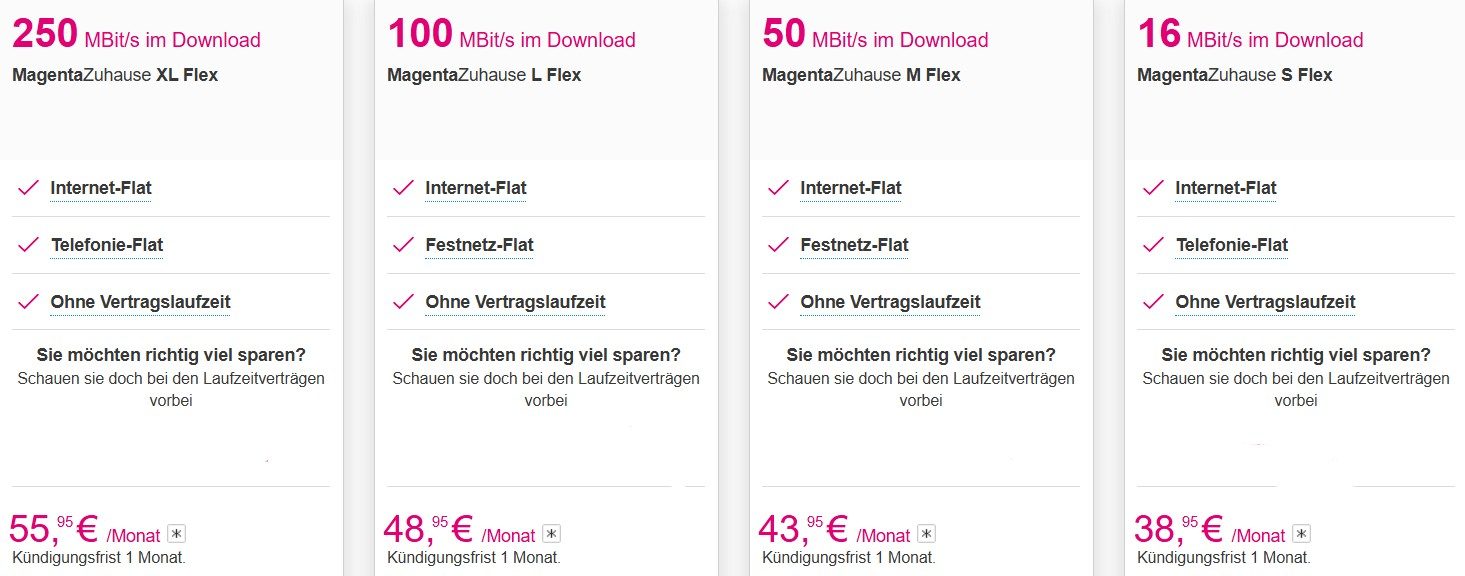Viewport: 1465px width, 576px height.
Task: Click checkmark beside Festnetz-Flat in L Flex
Action: (404, 245)
